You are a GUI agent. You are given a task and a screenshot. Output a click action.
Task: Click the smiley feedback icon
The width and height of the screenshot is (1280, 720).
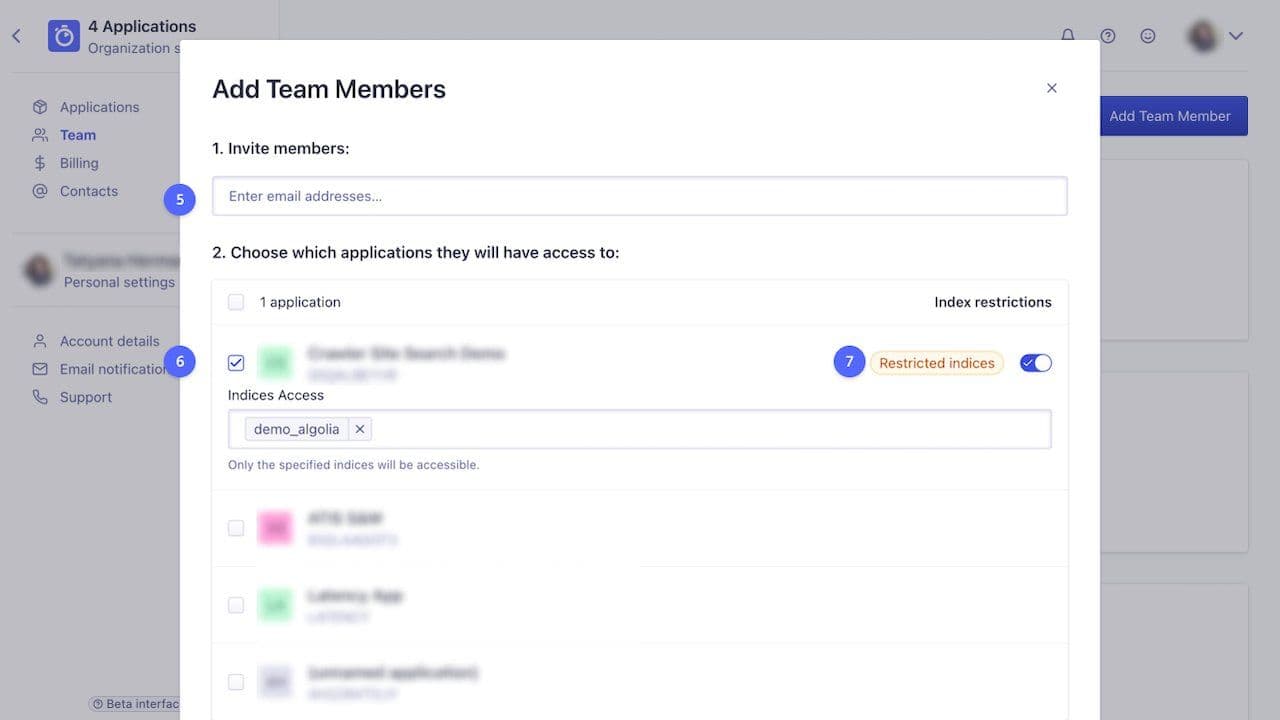click(x=1148, y=36)
